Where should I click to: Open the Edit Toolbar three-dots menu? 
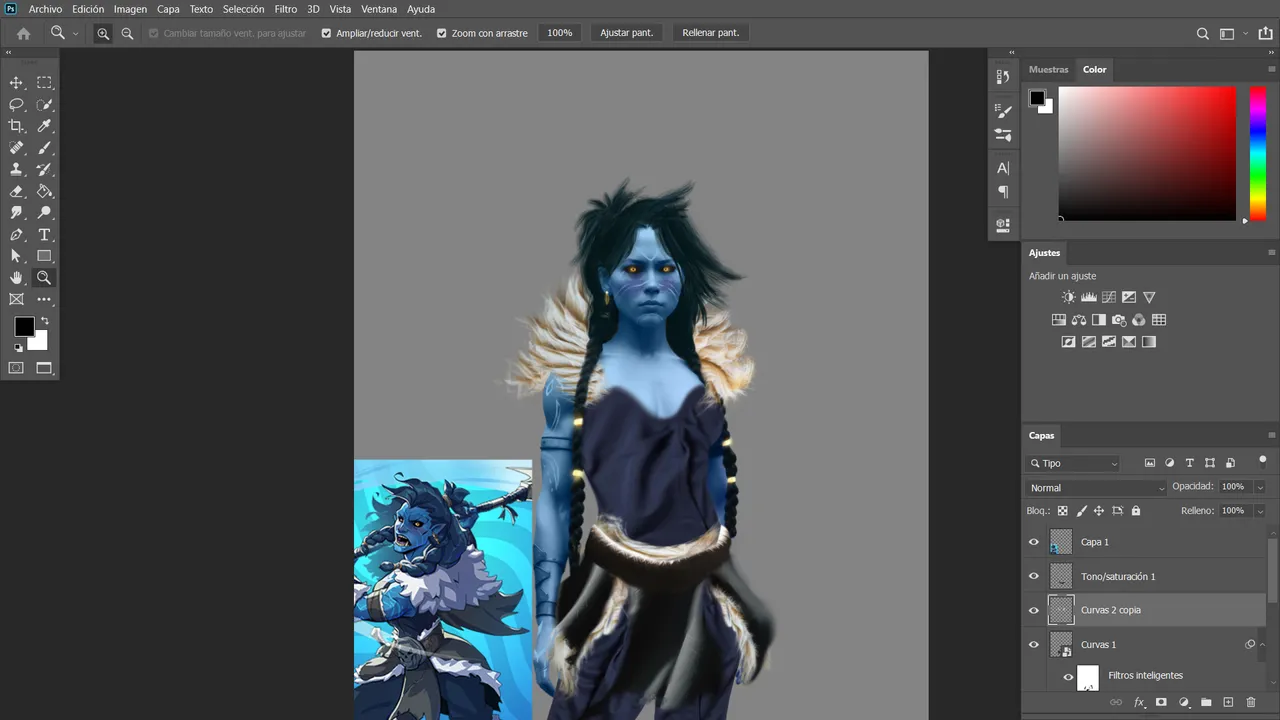tap(44, 299)
